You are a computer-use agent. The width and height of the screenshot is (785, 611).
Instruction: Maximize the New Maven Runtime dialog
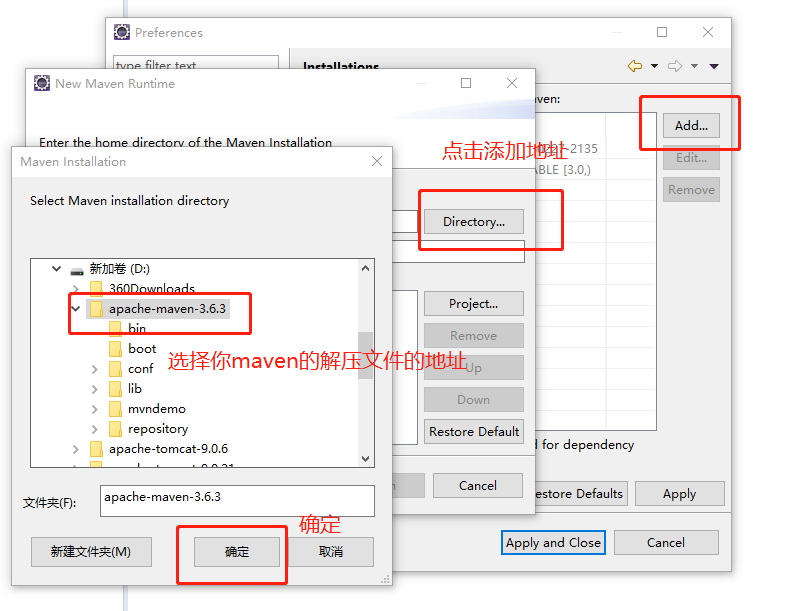(x=466, y=83)
